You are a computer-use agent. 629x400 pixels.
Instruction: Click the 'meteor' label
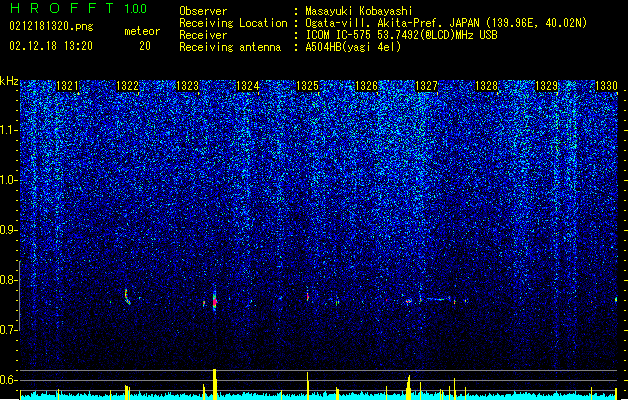tap(142, 31)
